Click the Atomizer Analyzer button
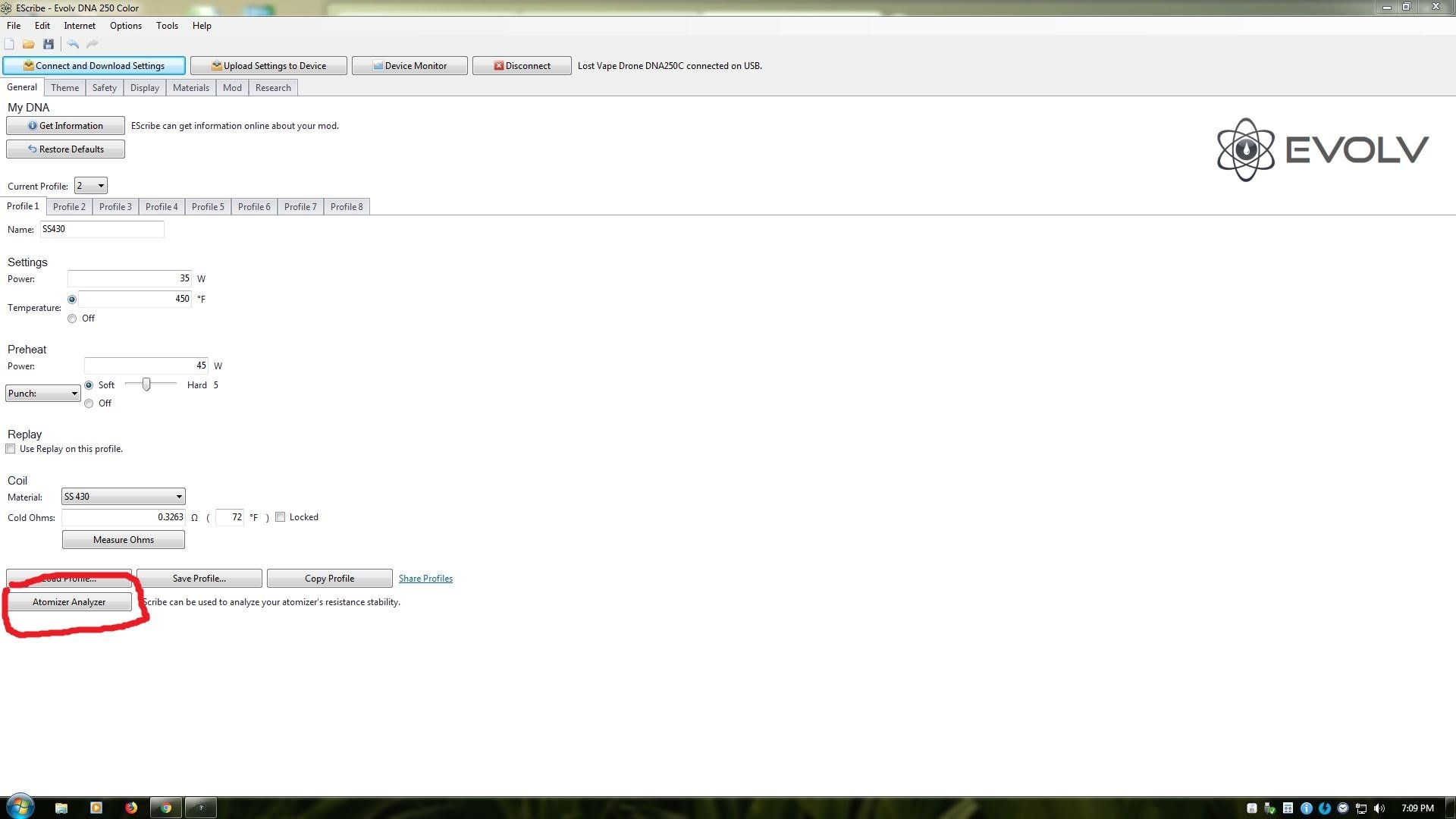1456x819 pixels. 69,602
